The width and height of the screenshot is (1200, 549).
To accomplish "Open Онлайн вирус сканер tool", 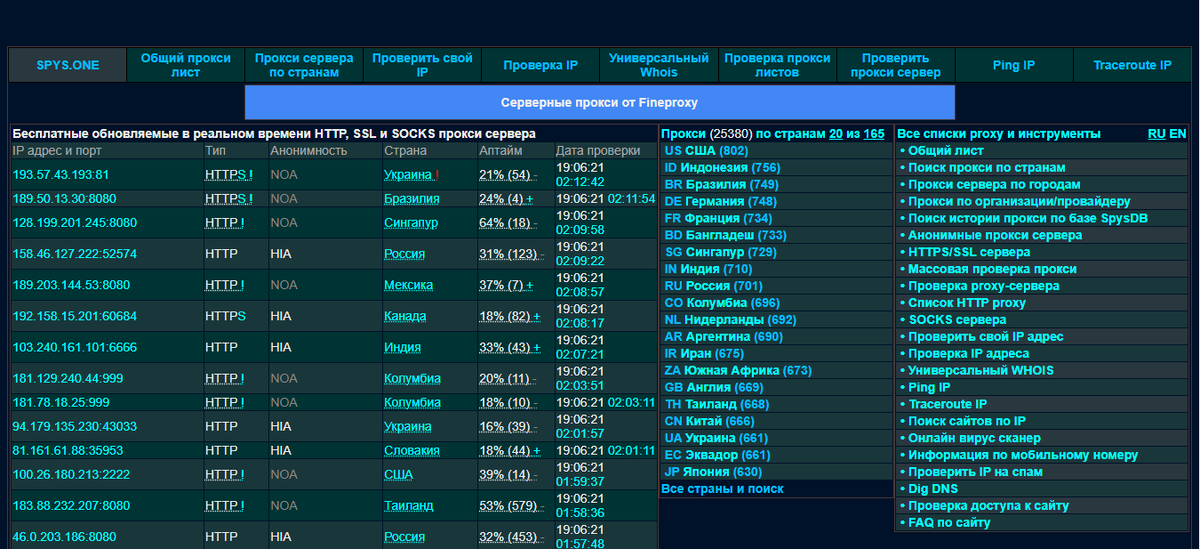I will click(x=974, y=438).
